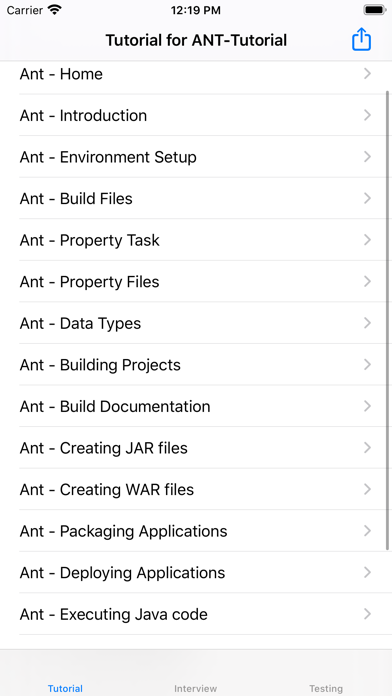
Task: Select the Ant - Property Task item
Action: pos(196,240)
